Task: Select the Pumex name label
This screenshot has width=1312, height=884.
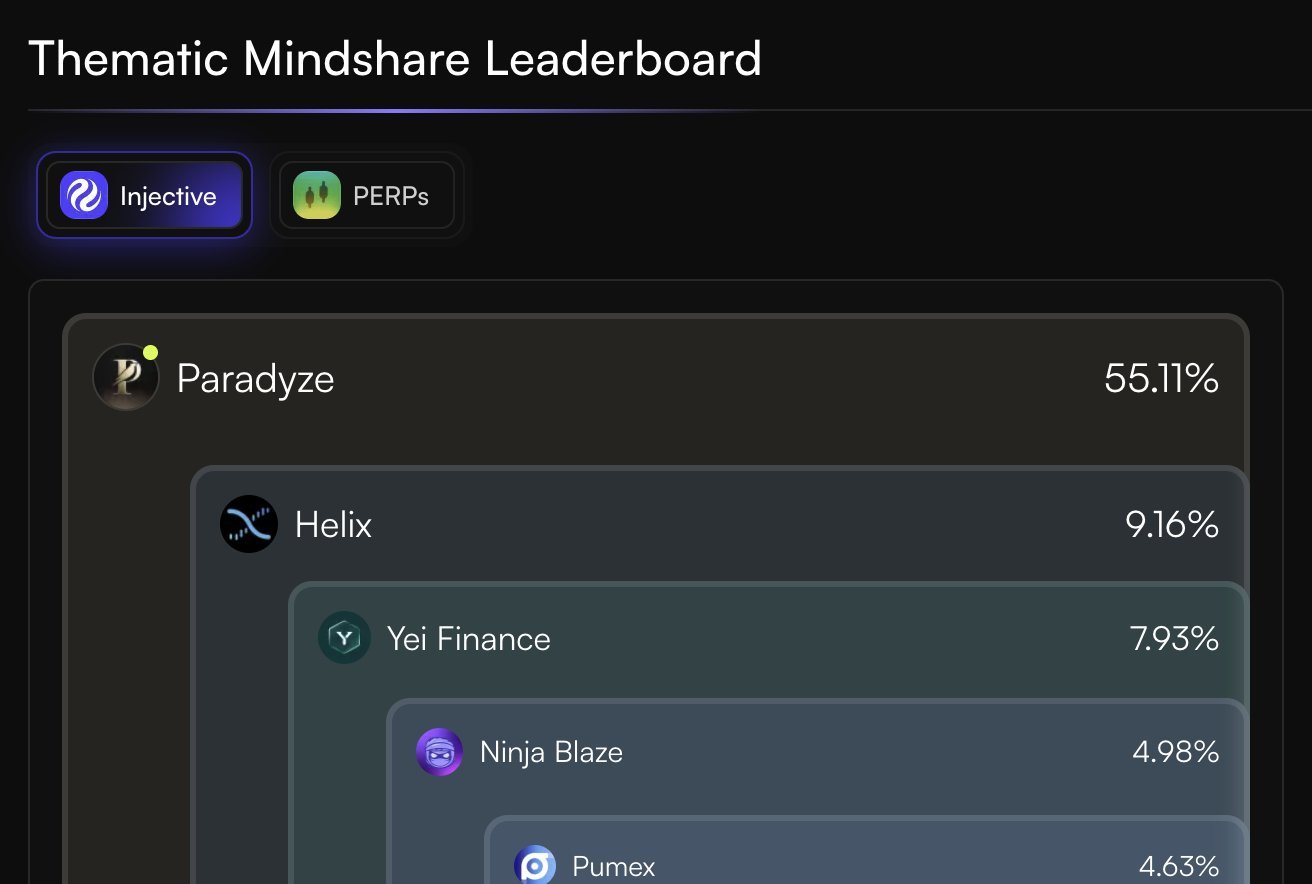Action: [x=613, y=866]
